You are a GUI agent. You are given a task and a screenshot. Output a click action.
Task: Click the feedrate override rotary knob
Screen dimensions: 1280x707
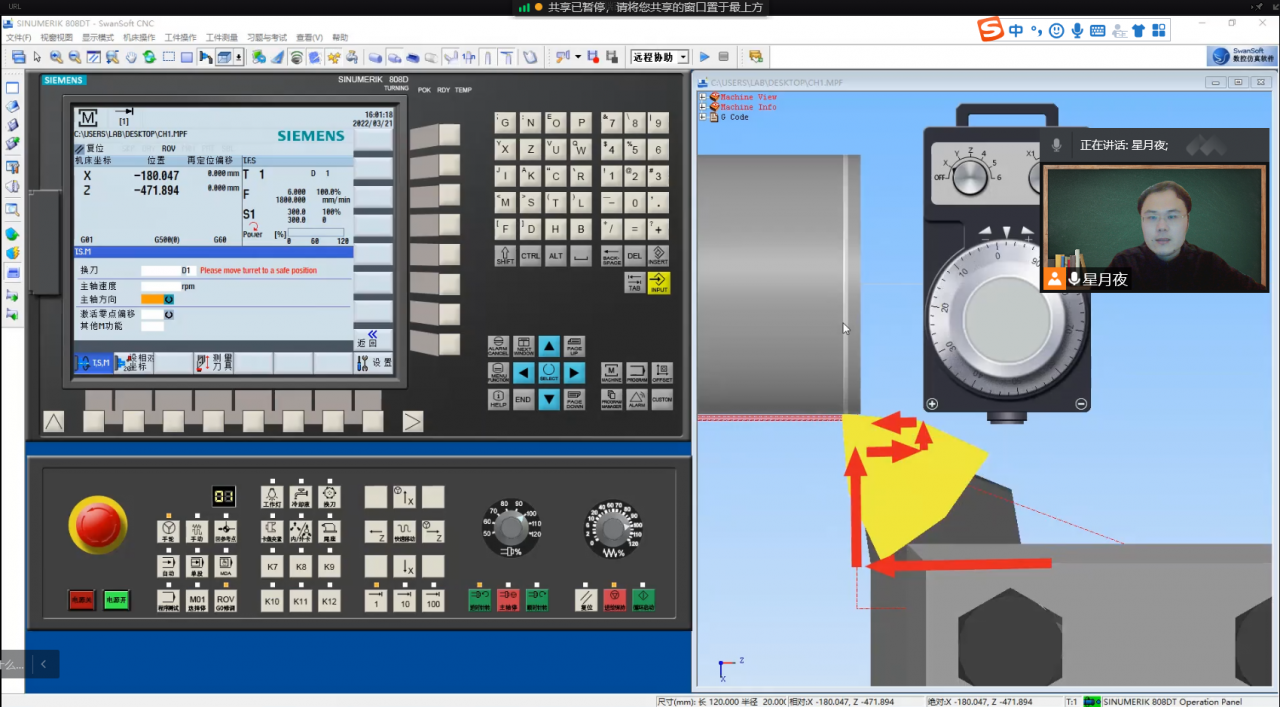point(613,528)
